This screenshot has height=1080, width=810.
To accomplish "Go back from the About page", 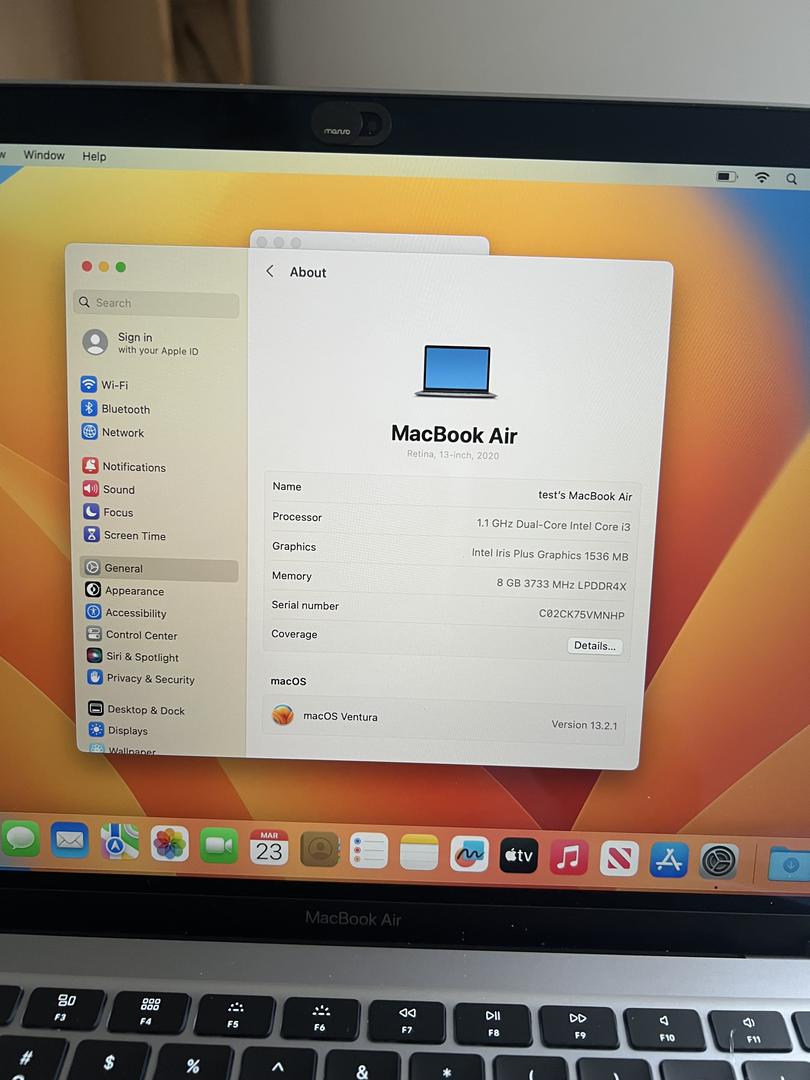I will pos(270,271).
